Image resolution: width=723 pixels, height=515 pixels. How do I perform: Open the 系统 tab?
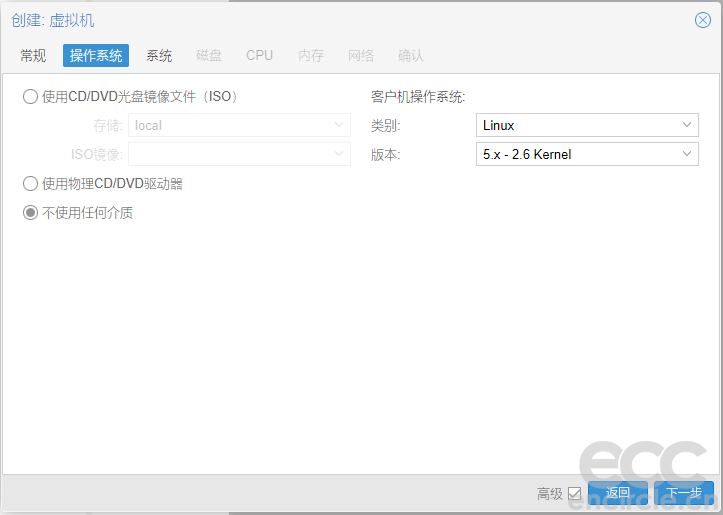[x=159, y=56]
